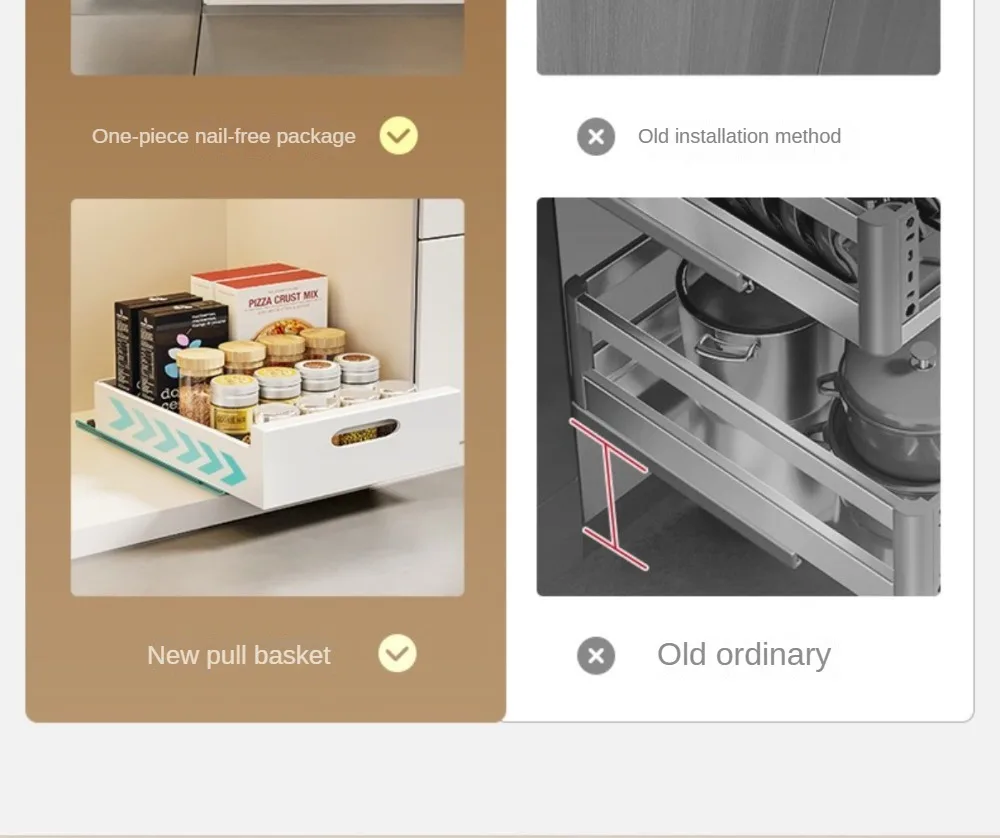This screenshot has height=838, width=1000.
Task: Click the gray X icon beside Old installation method
Action: pos(596,136)
